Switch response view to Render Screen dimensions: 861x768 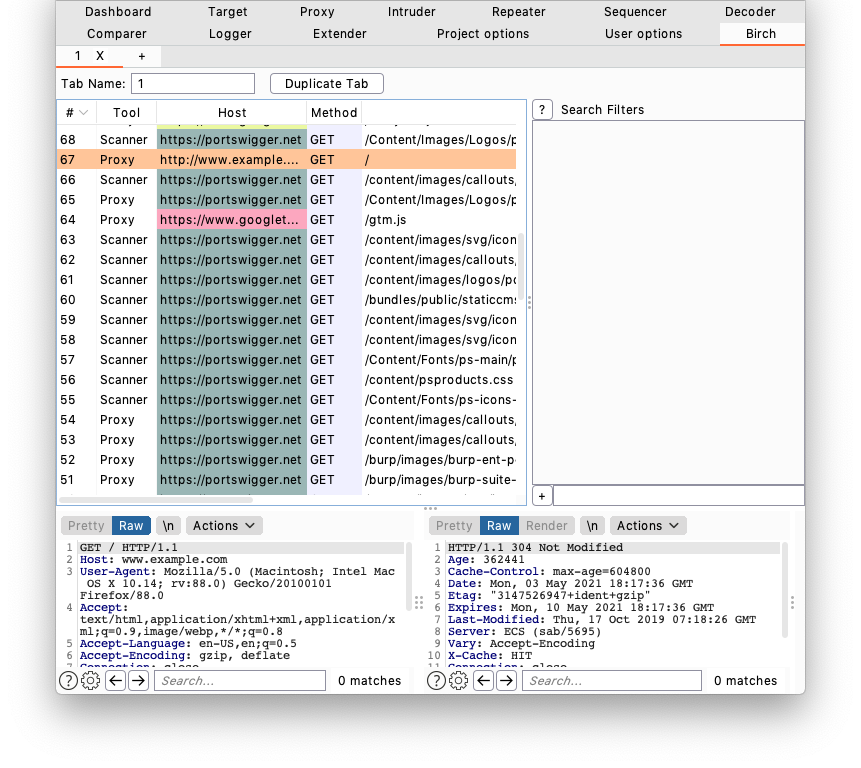546,526
